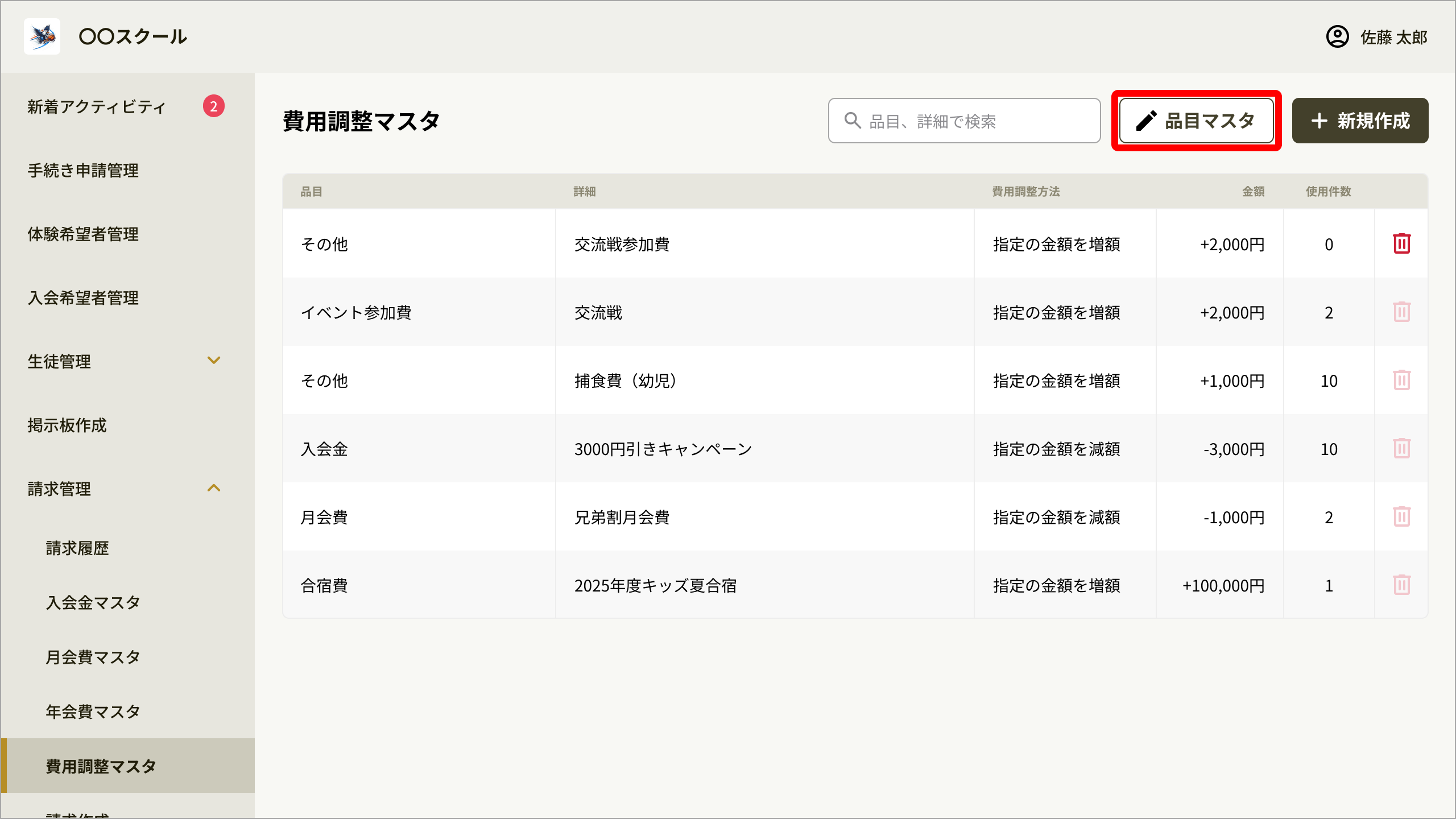
Task: Click the 合宿費 item cell
Action: click(419, 585)
